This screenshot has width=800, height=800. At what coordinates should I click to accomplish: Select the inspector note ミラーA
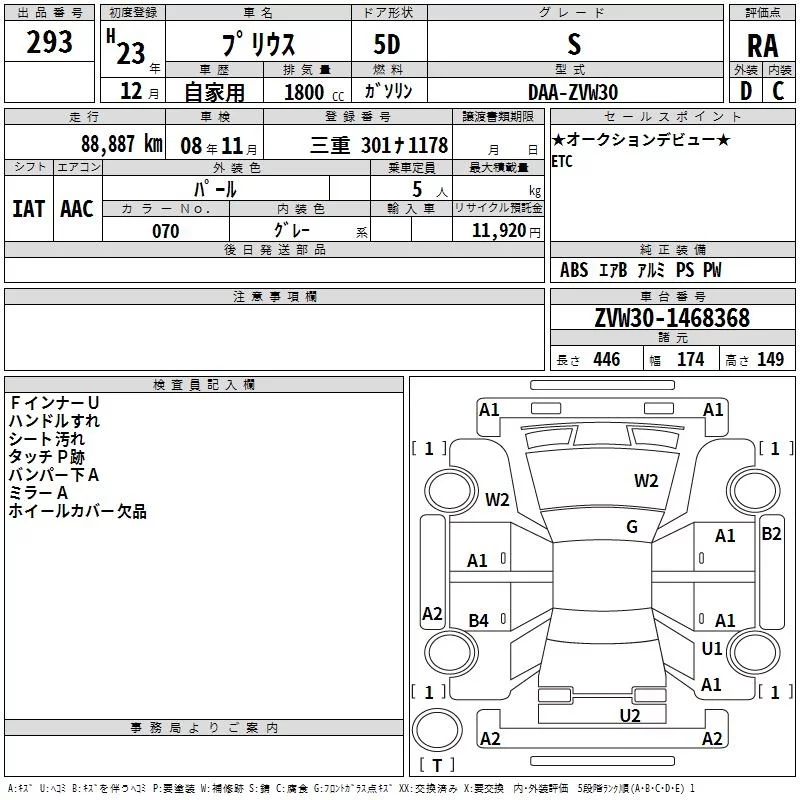[x=38, y=493]
